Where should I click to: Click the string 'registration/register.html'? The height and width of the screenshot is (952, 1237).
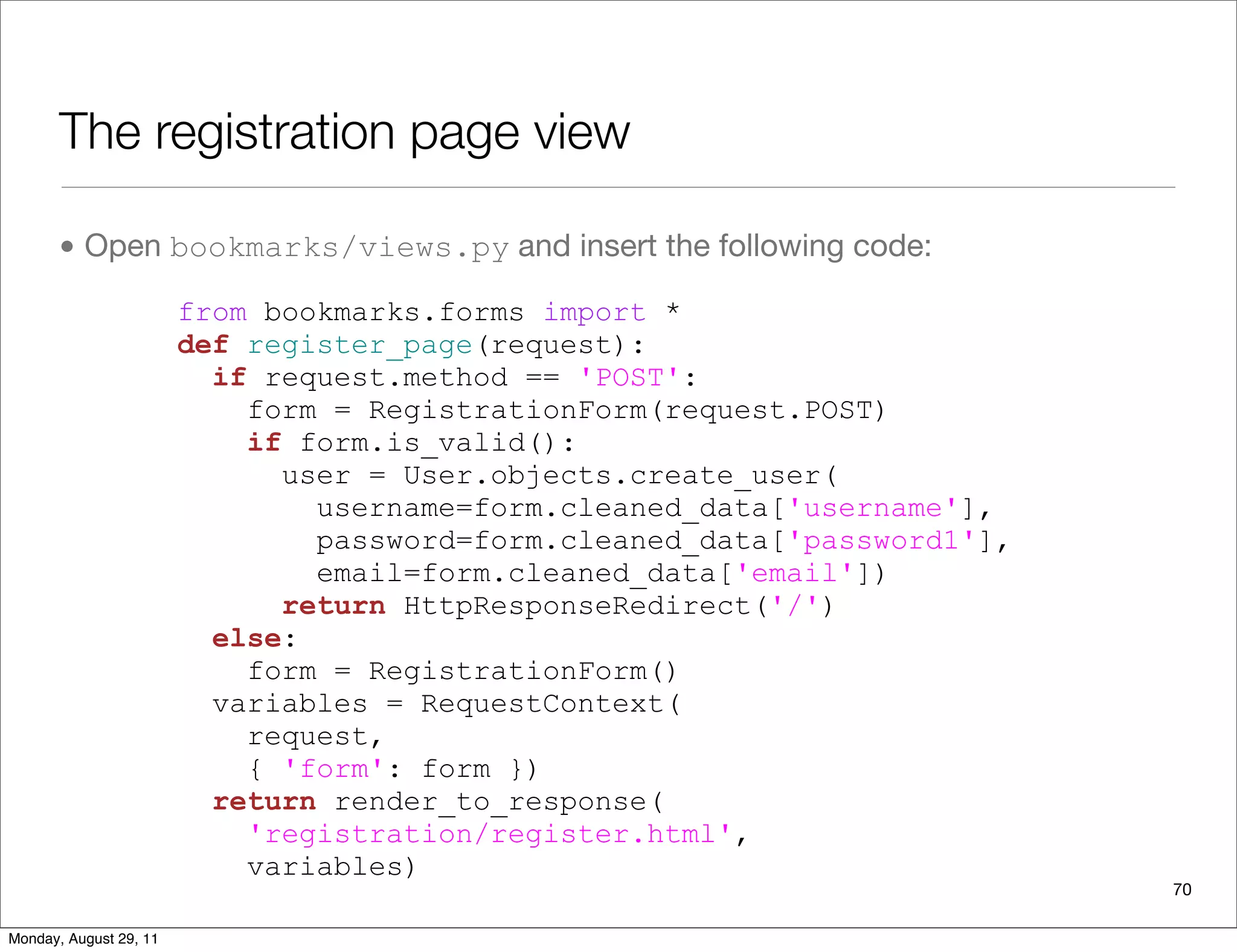tap(490, 835)
